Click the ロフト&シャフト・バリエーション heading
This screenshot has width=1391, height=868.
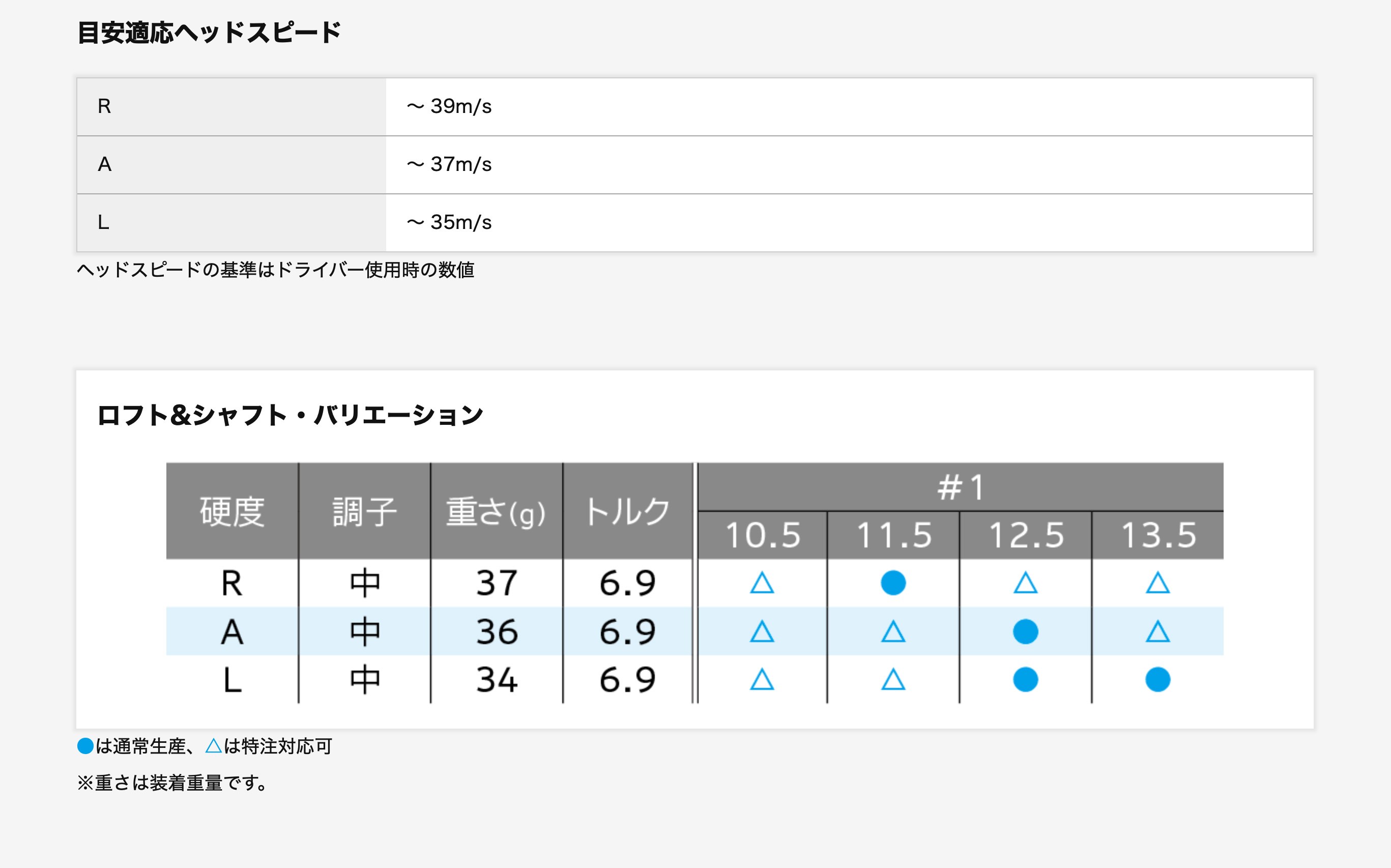coord(290,415)
